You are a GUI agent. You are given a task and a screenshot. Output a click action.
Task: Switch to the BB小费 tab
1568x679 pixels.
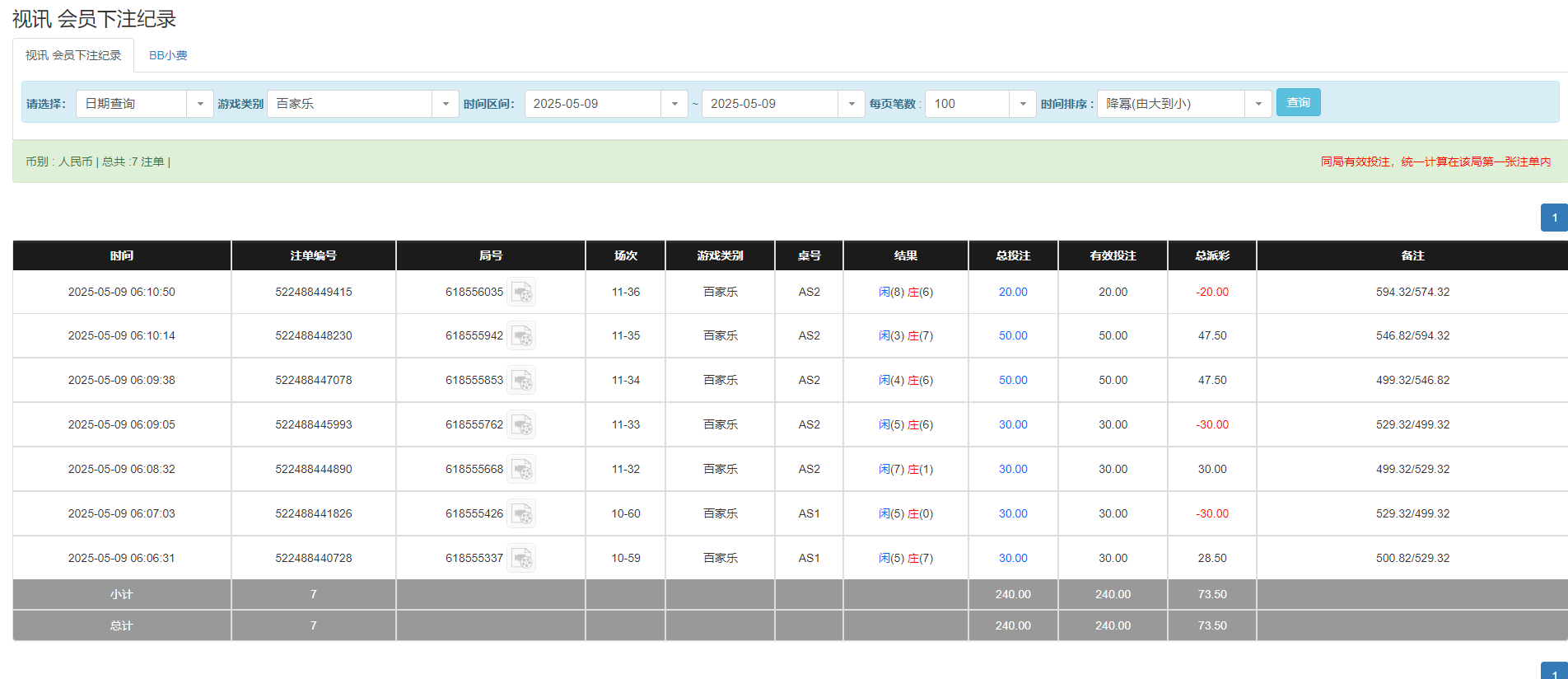coord(168,55)
